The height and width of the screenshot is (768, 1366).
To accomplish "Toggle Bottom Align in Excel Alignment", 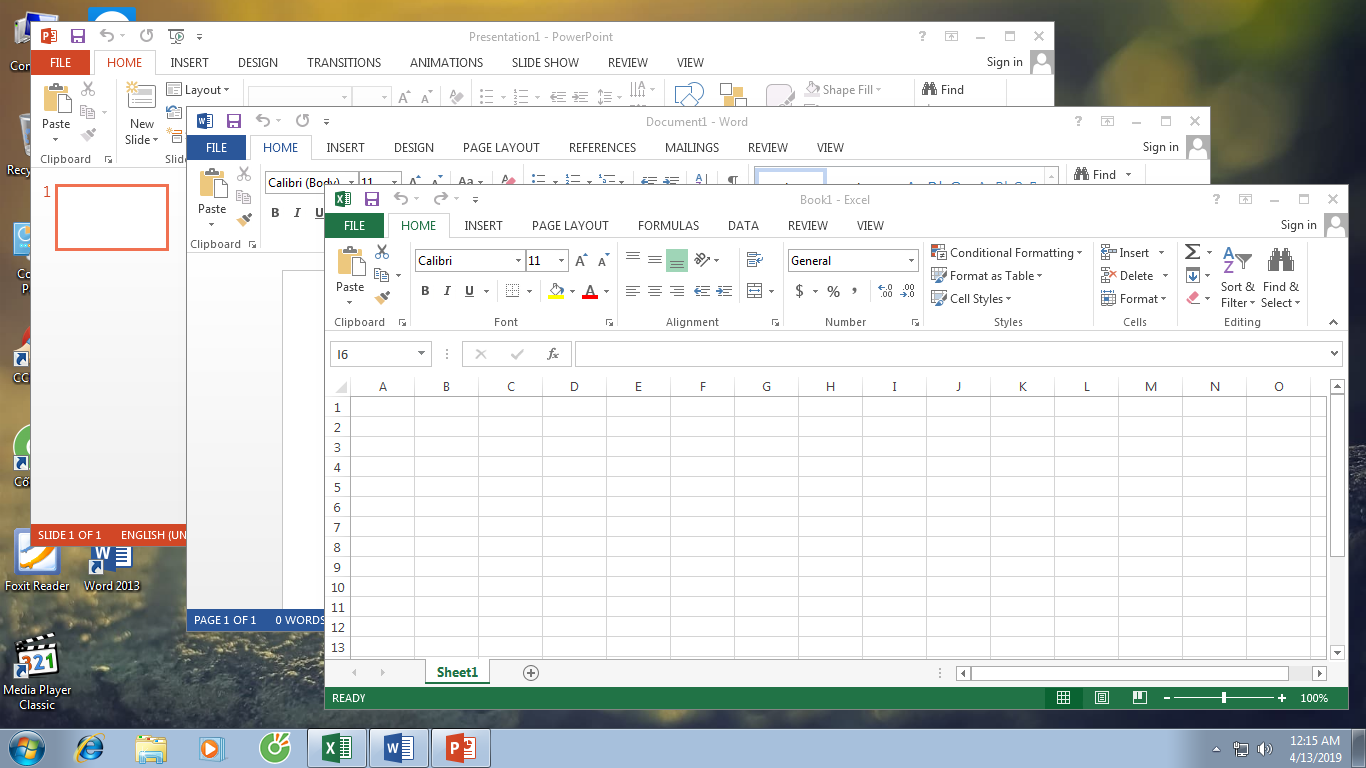I will (x=677, y=261).
